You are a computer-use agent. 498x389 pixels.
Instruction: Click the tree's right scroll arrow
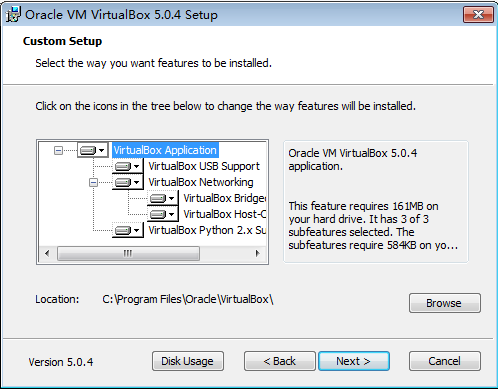click(257, 253)
